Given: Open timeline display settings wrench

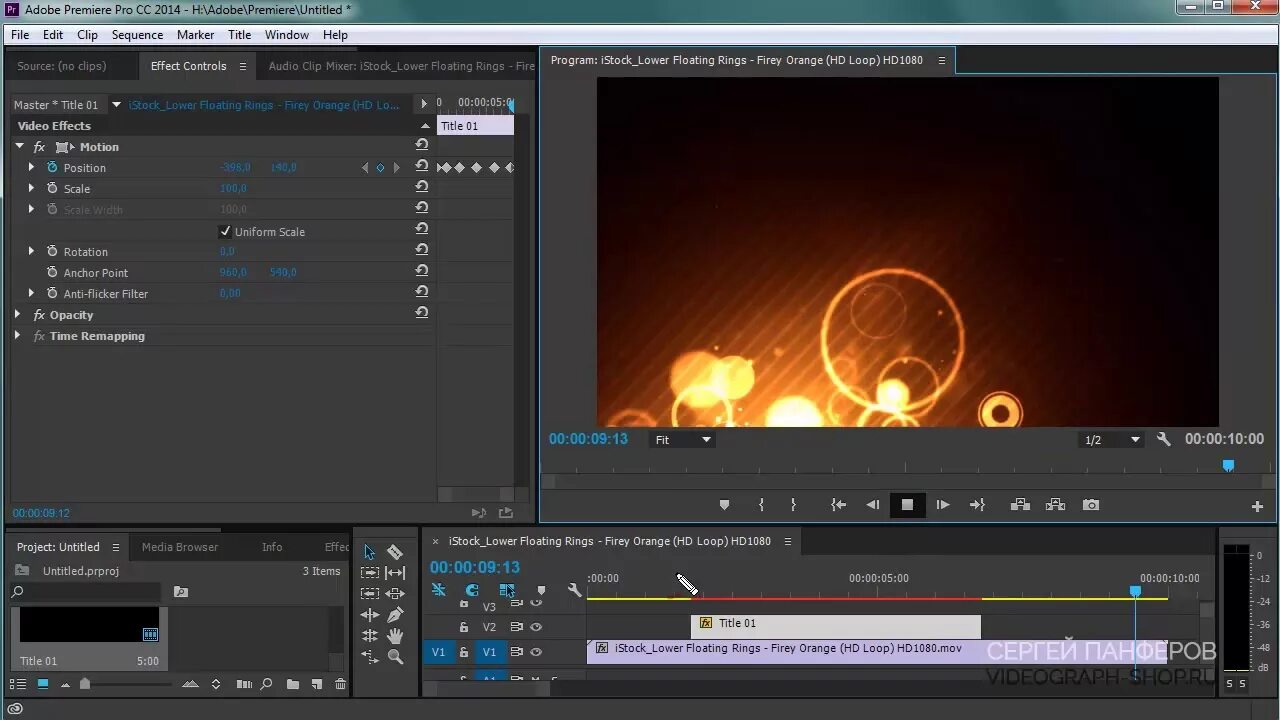Looking at the screenshot, I should (574, 590).
